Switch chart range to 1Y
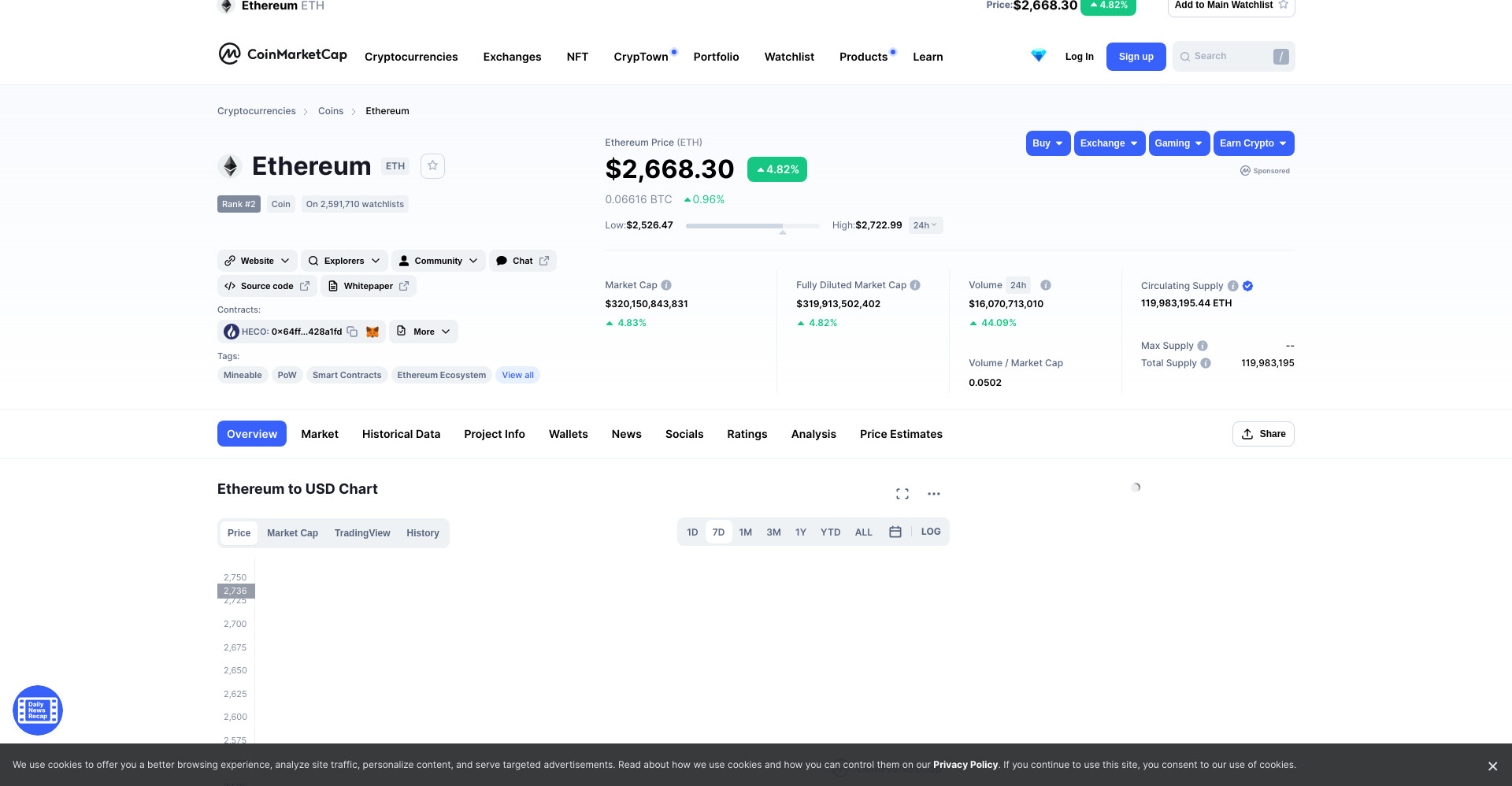Viewport: 1512px width, 786px height. (801, 532)
